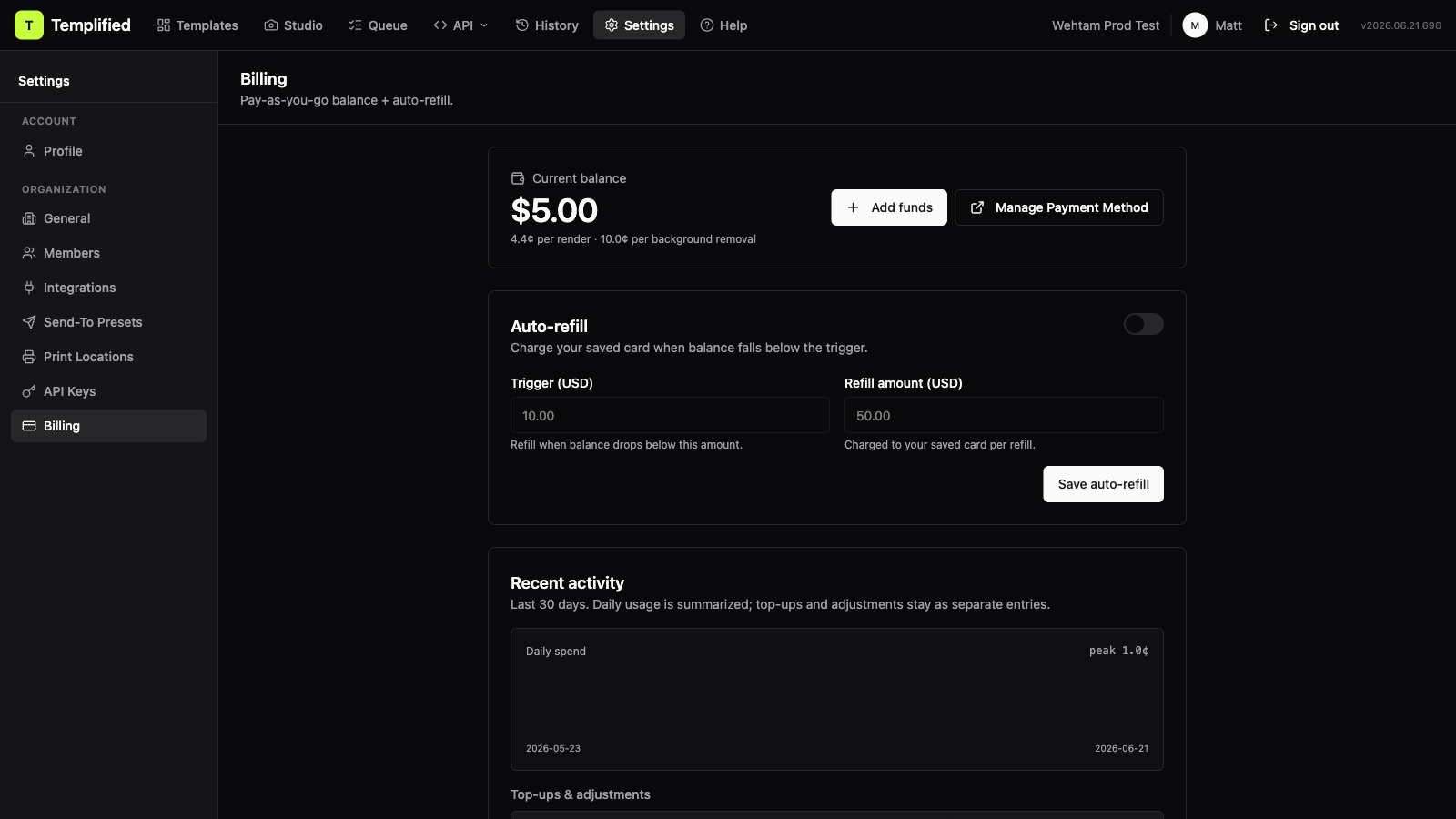The width and height of the screenshot is (1456, 819).
Task: Open the API Keys settings page
Action: (108, 391)
